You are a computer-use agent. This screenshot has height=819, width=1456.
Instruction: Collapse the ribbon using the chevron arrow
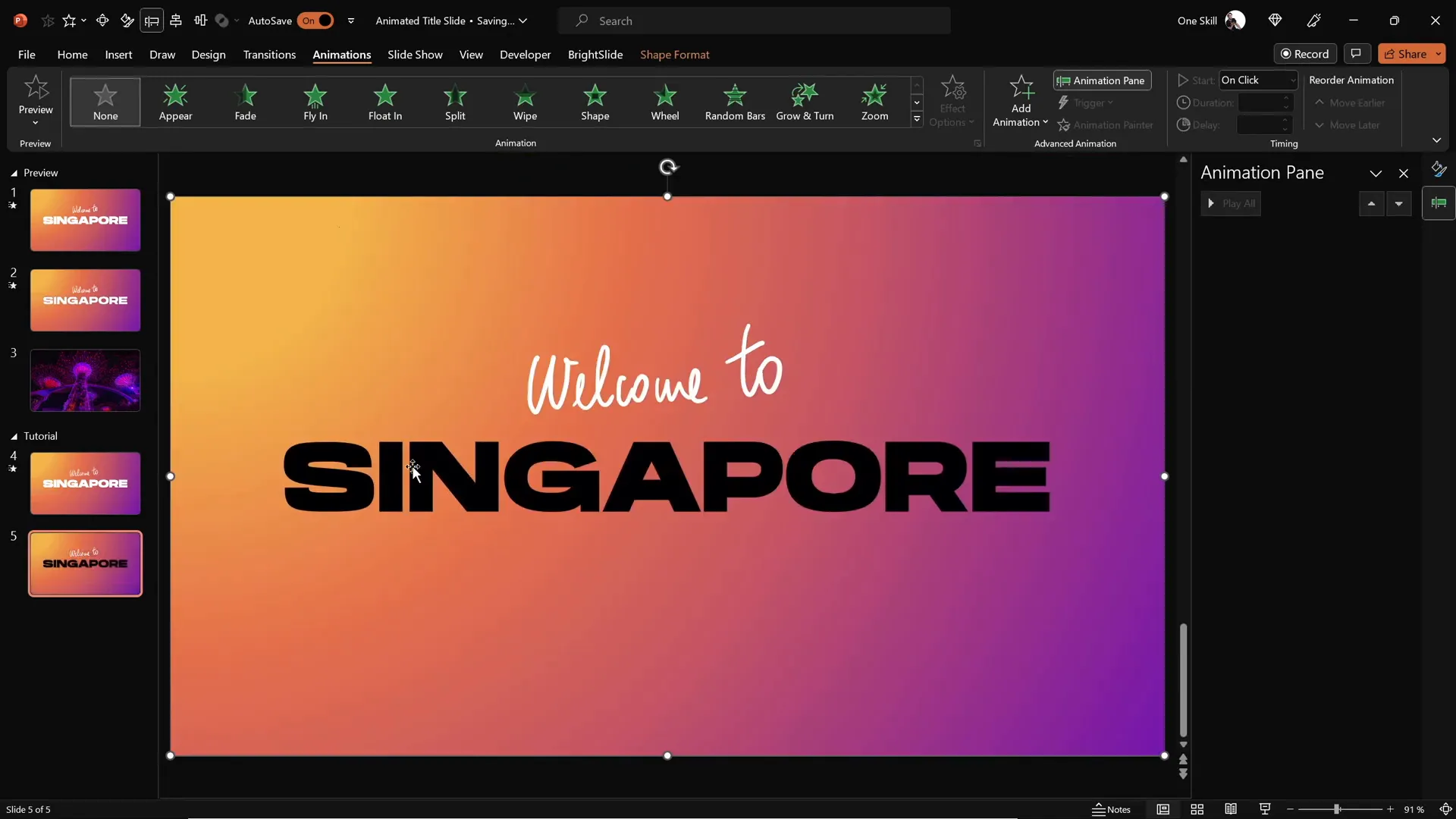point(1436,140)
